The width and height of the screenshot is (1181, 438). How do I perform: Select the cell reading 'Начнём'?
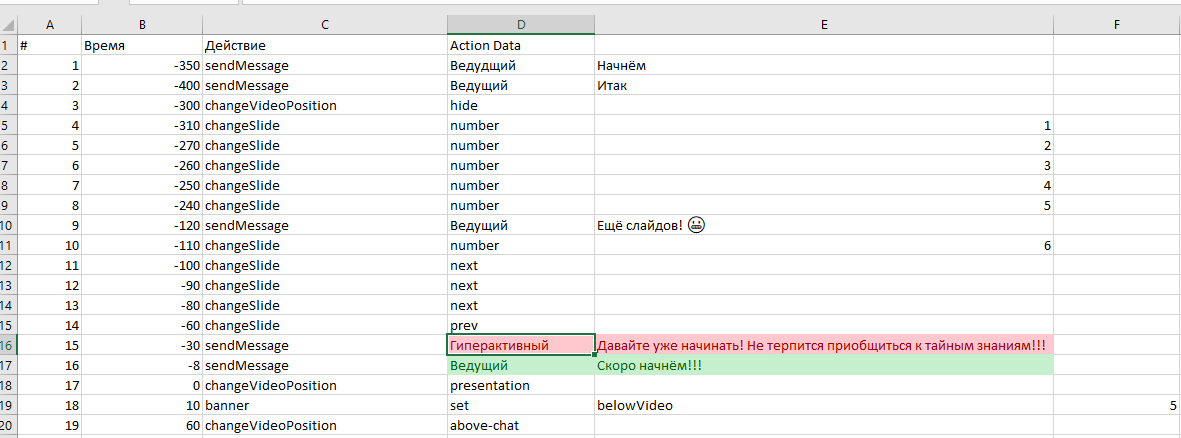point(823,65)
